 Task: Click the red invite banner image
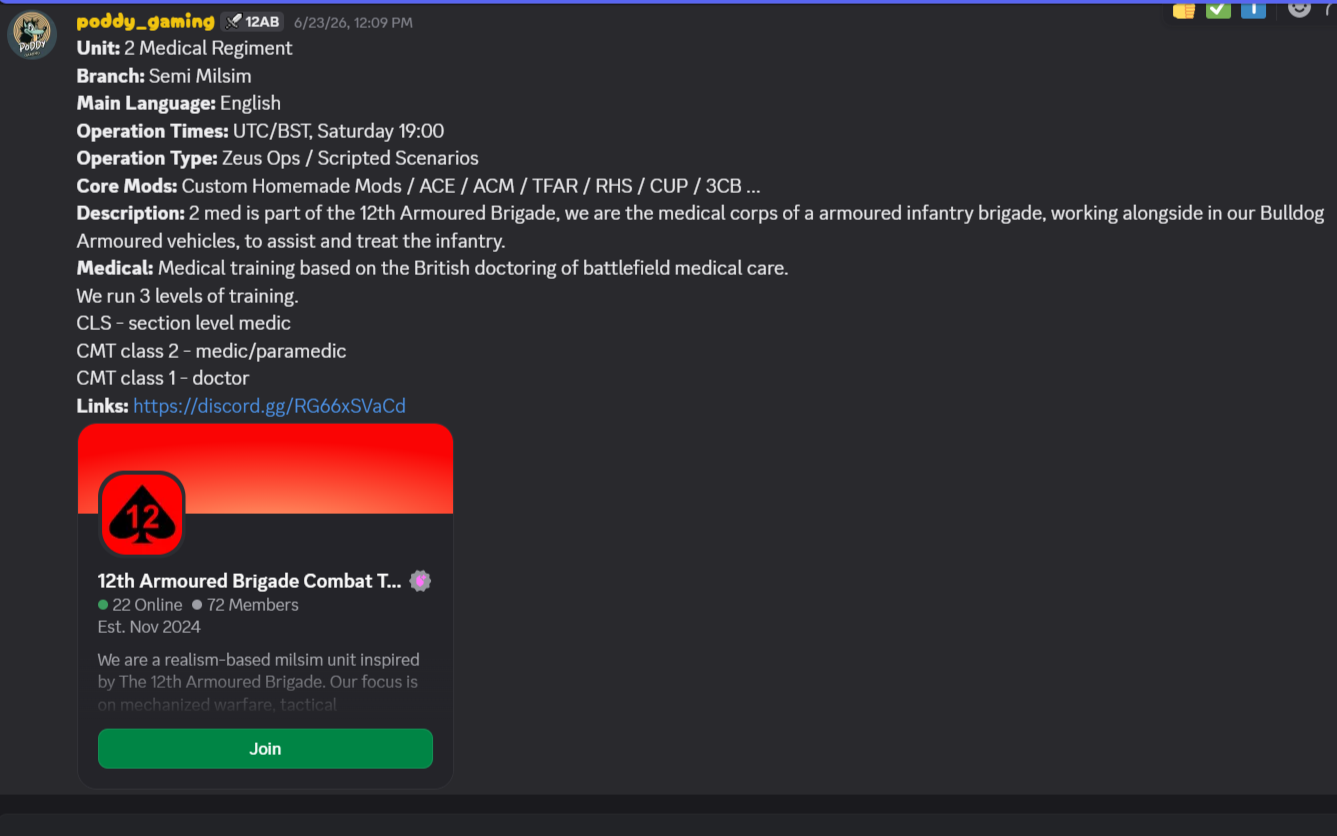pos(265,468)
